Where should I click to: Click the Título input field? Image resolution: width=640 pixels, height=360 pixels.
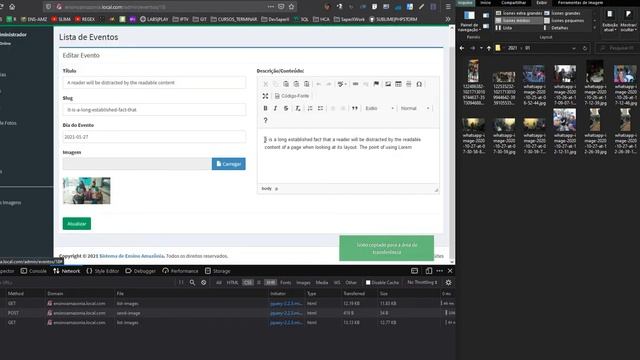click(154, 82)
